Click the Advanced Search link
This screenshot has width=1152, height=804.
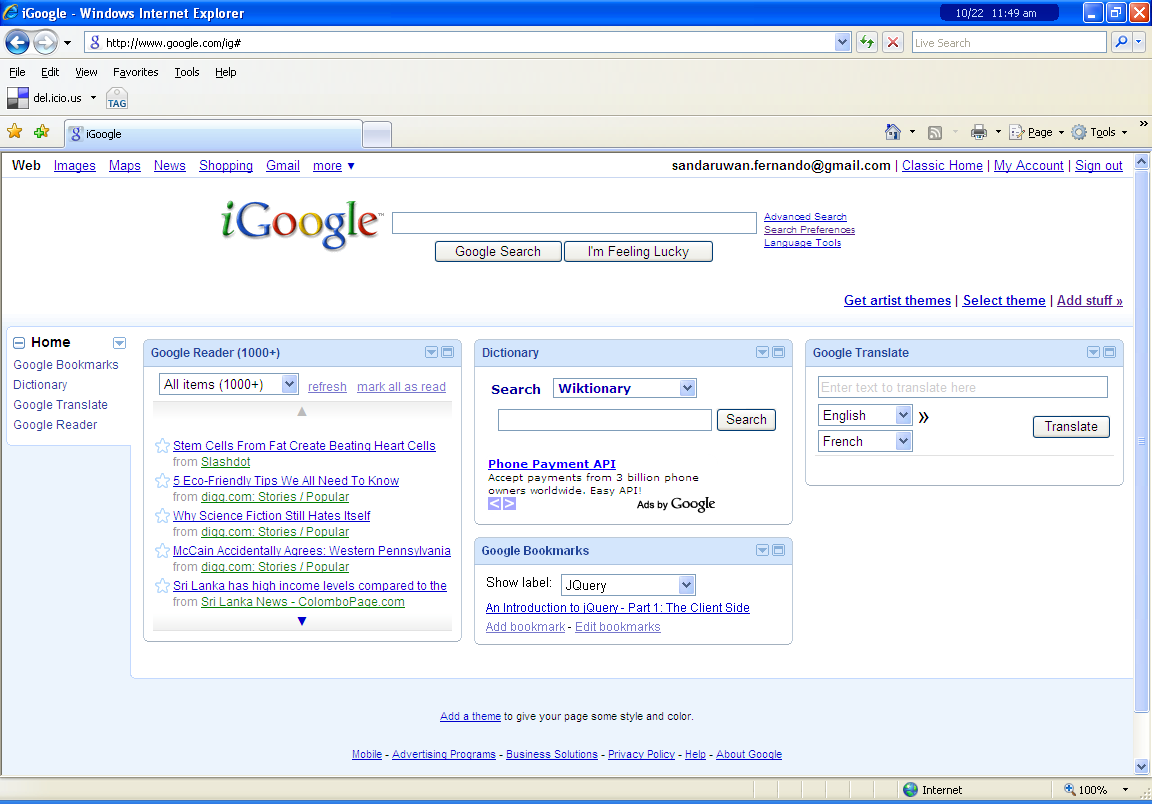805,217
